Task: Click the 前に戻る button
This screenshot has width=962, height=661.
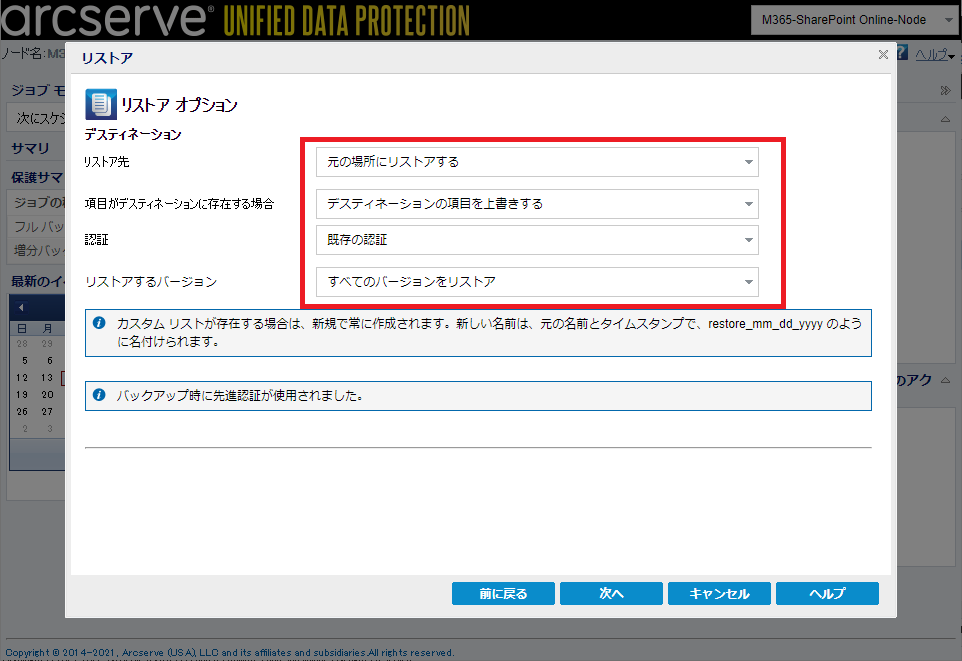Action: [x=503, y=593]
